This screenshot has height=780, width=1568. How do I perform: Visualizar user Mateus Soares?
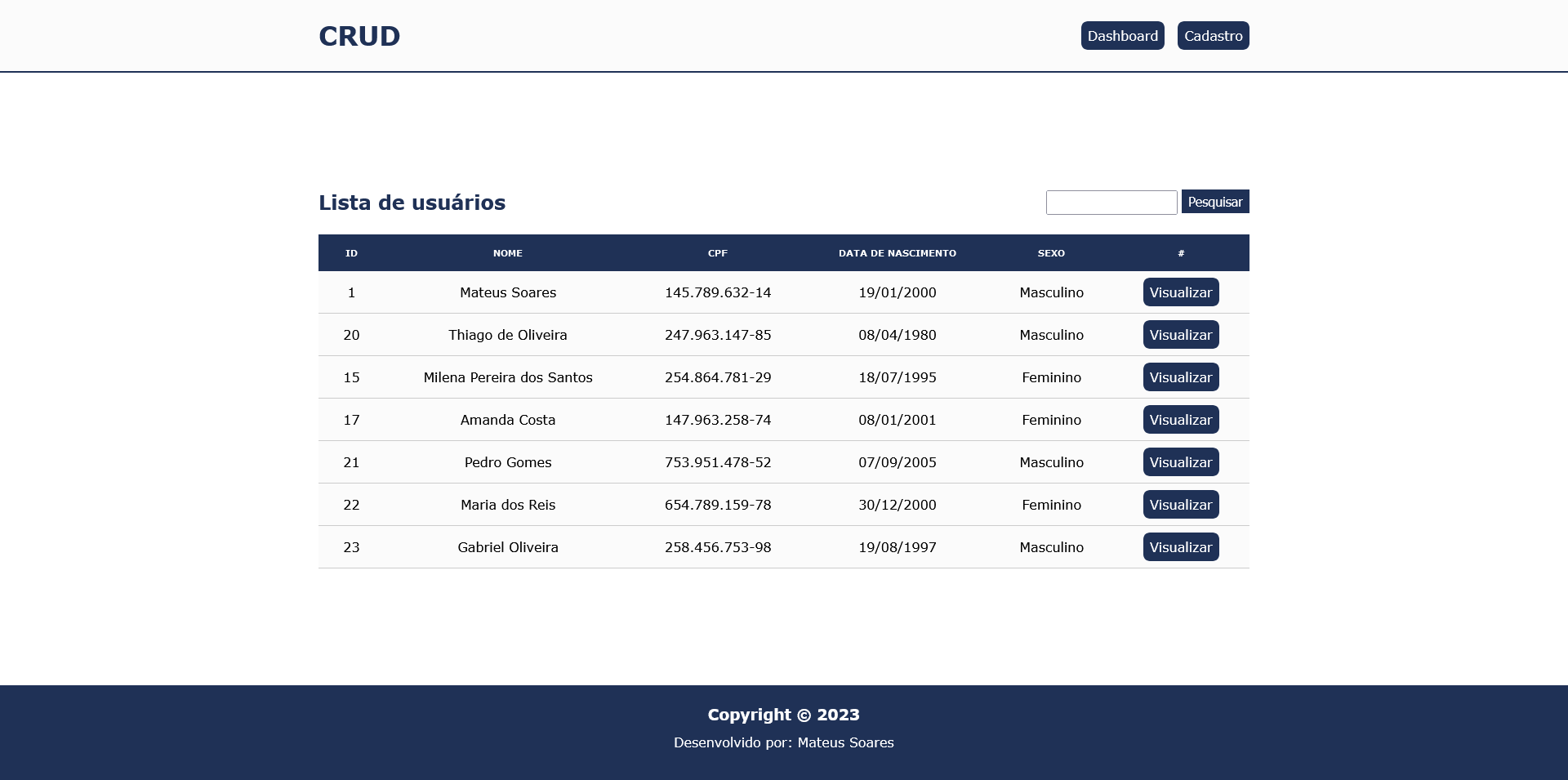(x=1181, y=292)
